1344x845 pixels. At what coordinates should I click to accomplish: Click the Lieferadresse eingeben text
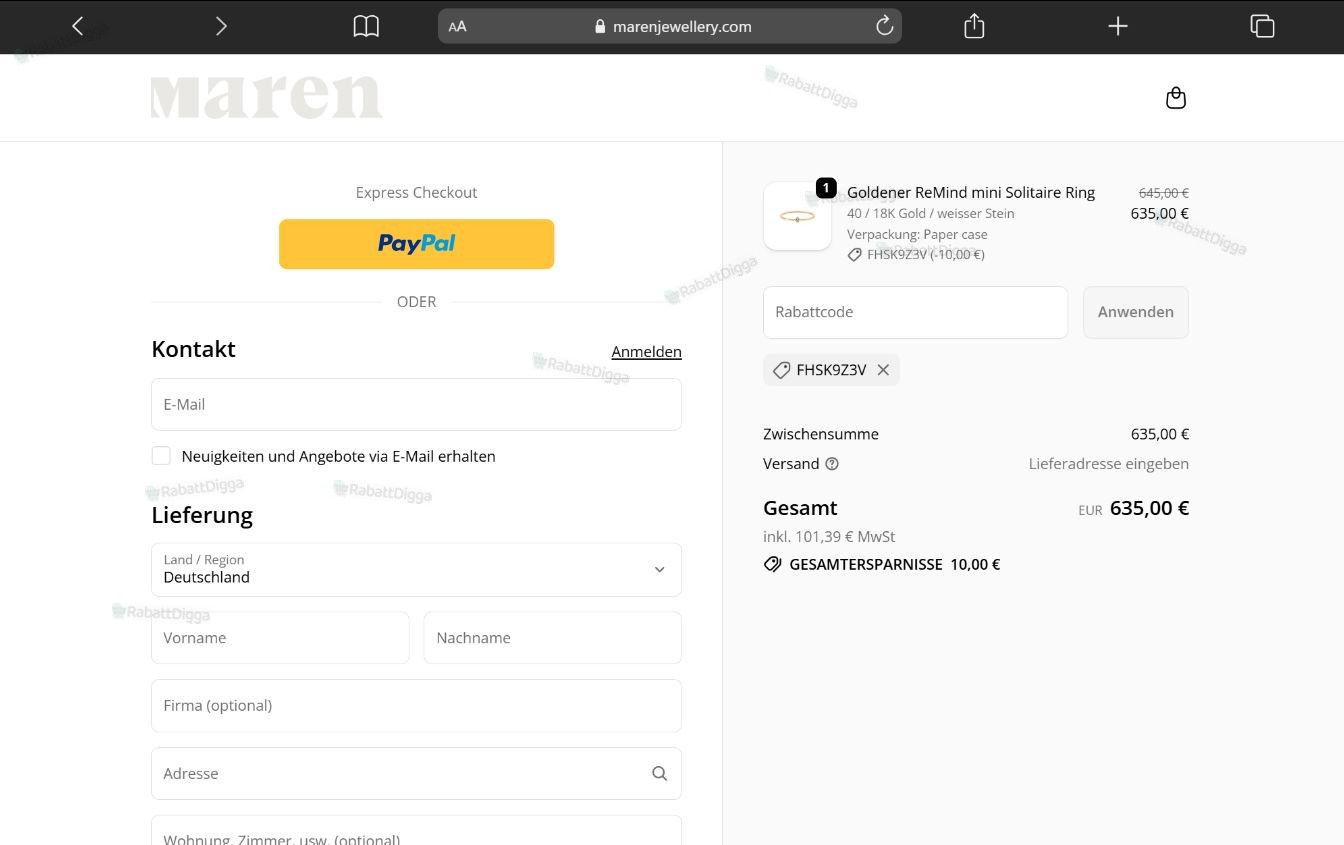pos(1109,464)
